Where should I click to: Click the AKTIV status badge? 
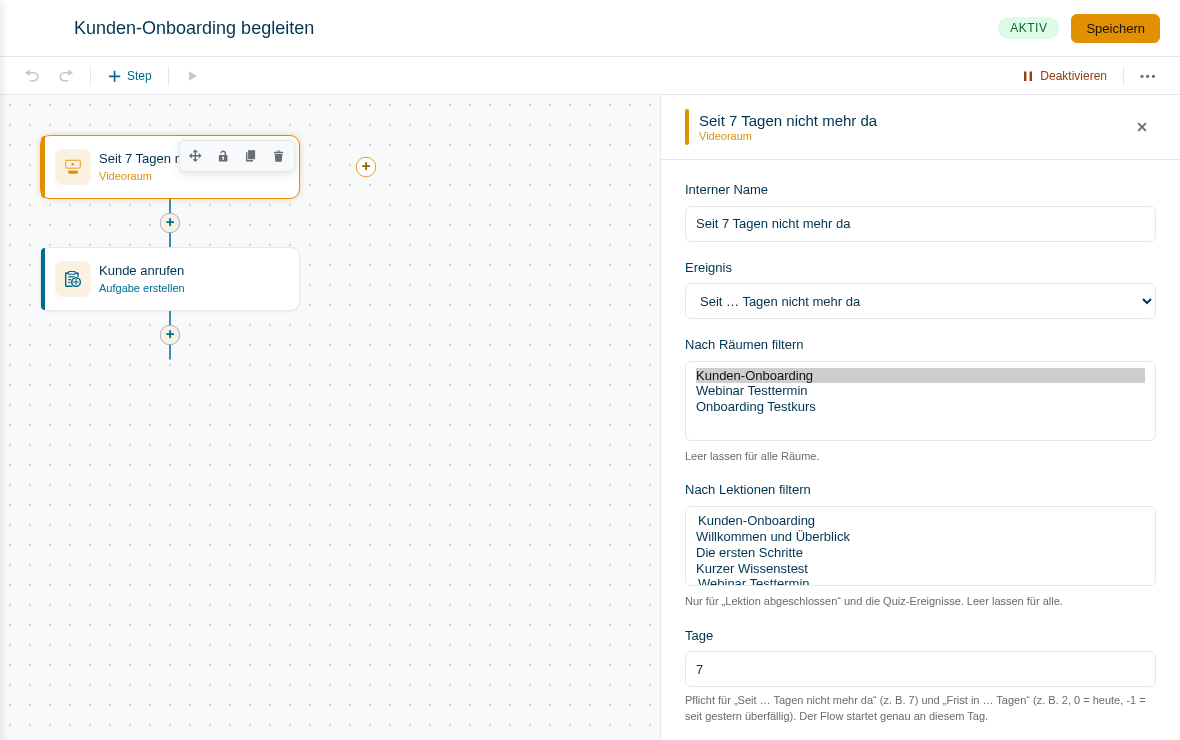pos(1028,28)
